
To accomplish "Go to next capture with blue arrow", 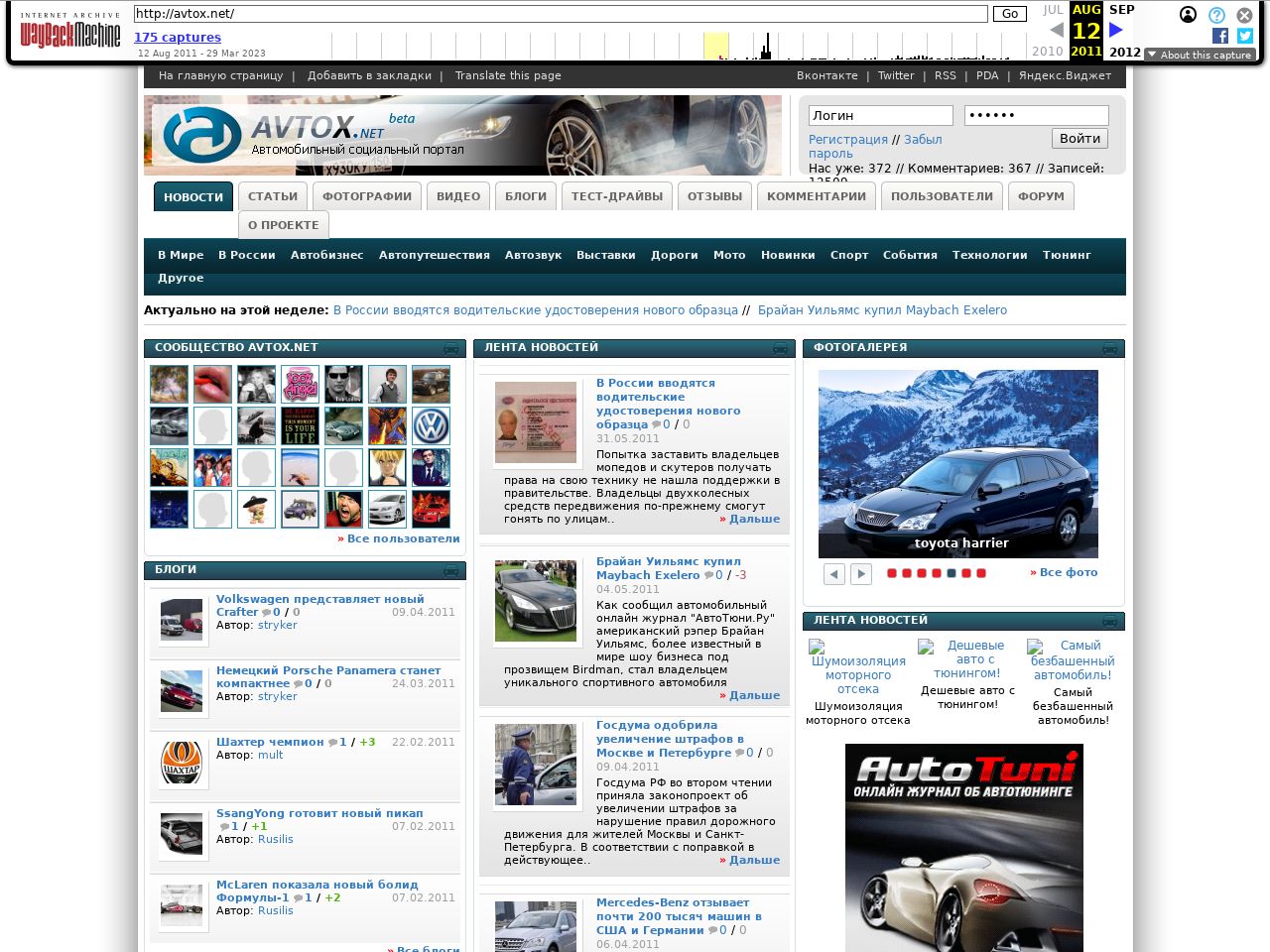I will click(1116, 30).
